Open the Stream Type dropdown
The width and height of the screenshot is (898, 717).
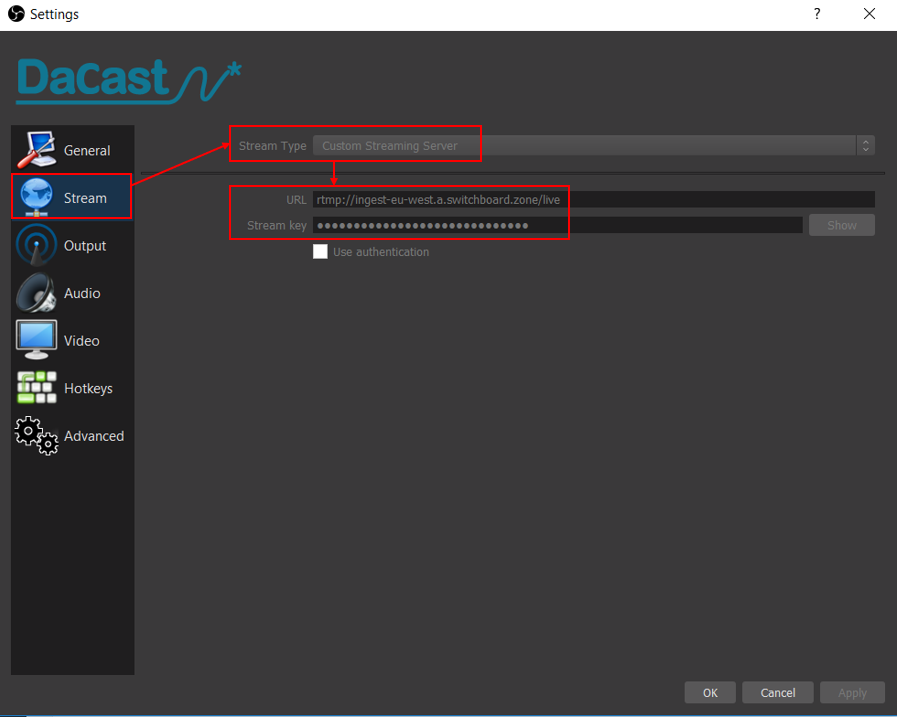[593, 145]
